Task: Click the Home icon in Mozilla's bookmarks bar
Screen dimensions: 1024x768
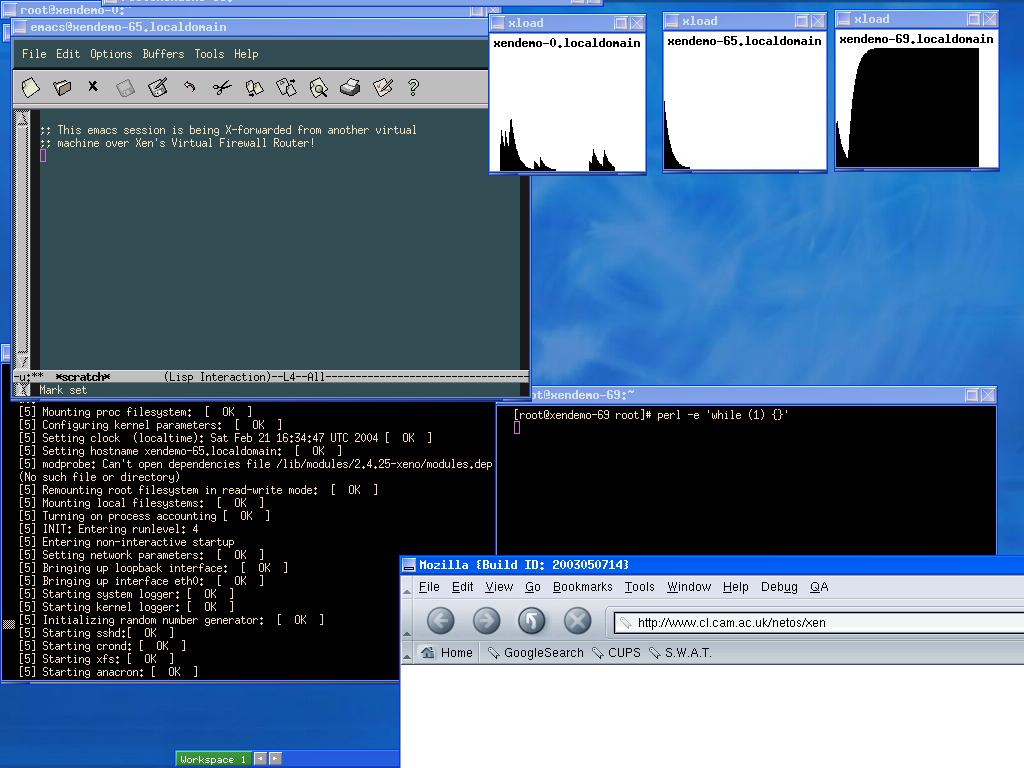Action: (428, 652)
